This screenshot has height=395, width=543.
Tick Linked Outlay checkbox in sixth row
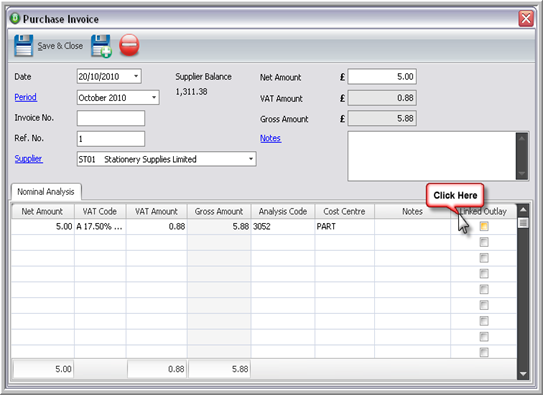point(484,305)
